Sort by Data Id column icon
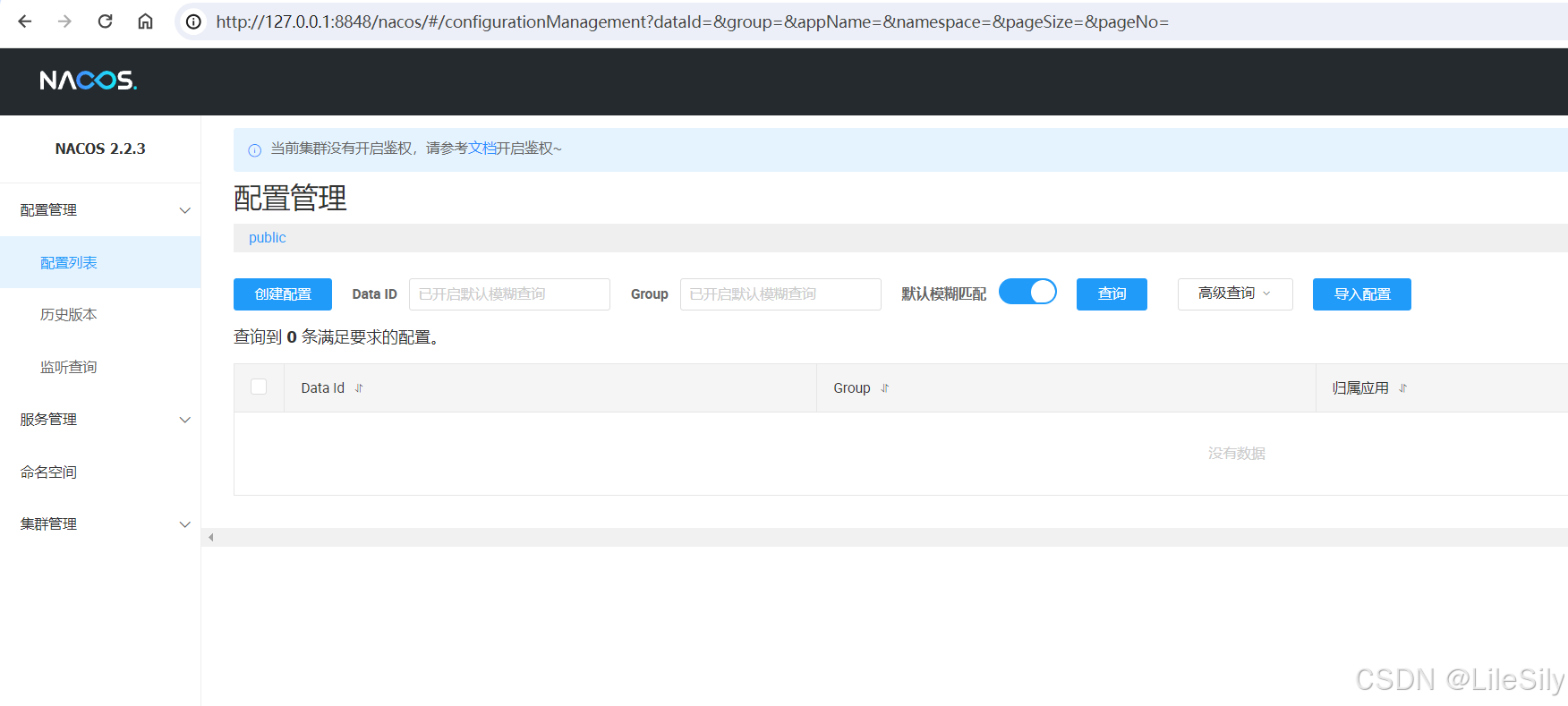Image resolution: width=1568 pixels, height=706 pixels. pos(359,388)
